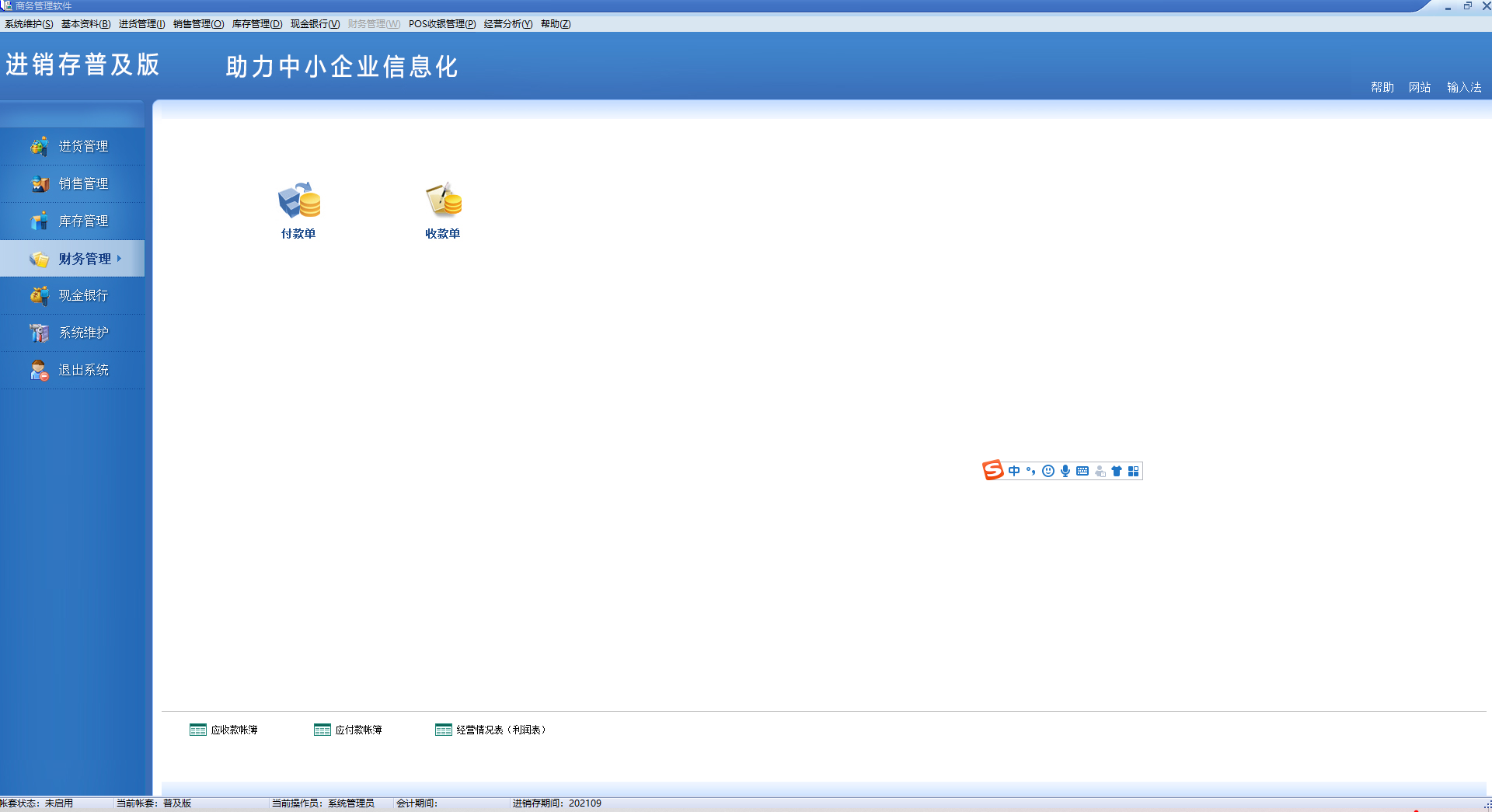Screen dimensions: 1492x812
Task: Click the 应付款帐簿 table icon
Action: point(322,730)
